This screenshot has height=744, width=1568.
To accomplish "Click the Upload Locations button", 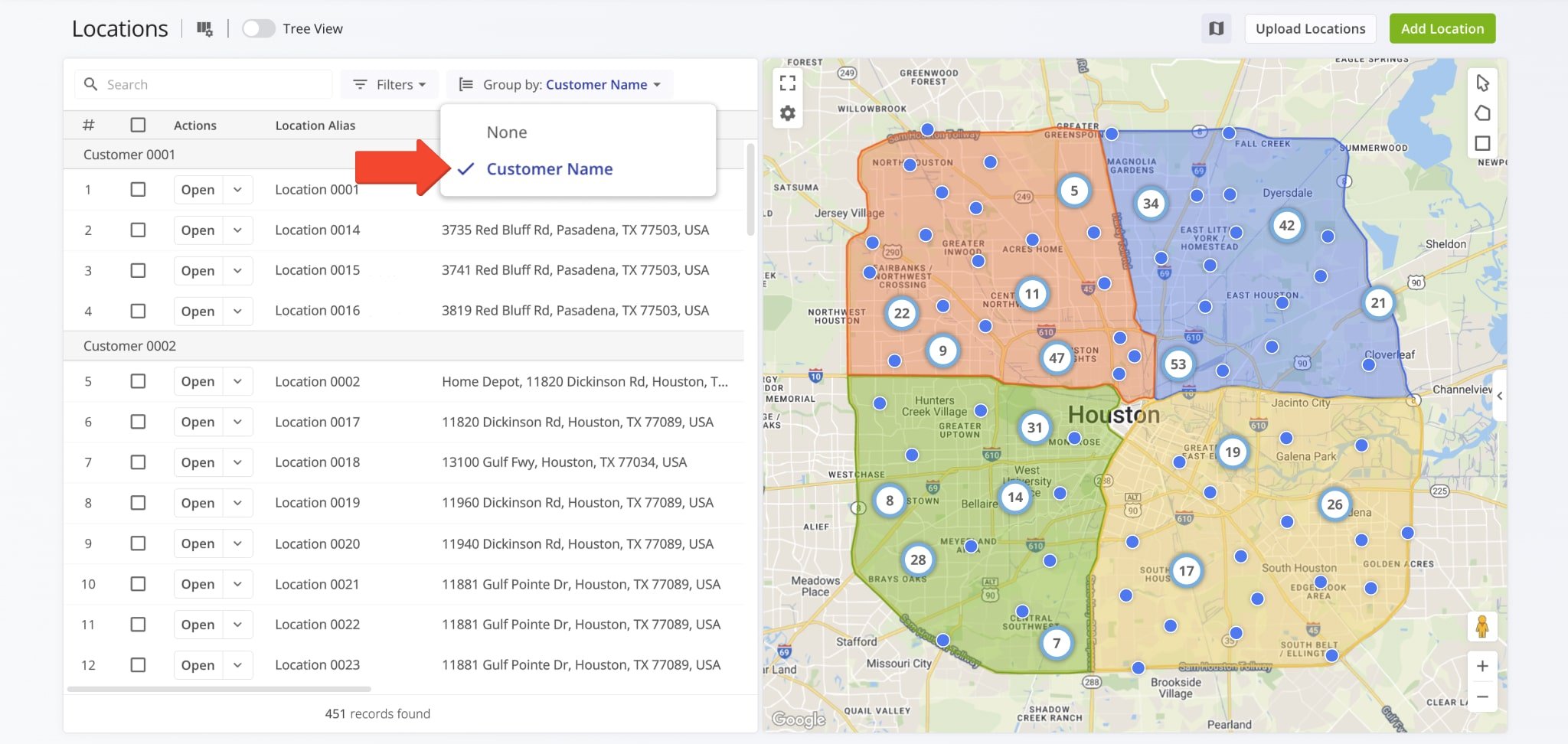I will pyautogui.click(x=1310, y=29).
